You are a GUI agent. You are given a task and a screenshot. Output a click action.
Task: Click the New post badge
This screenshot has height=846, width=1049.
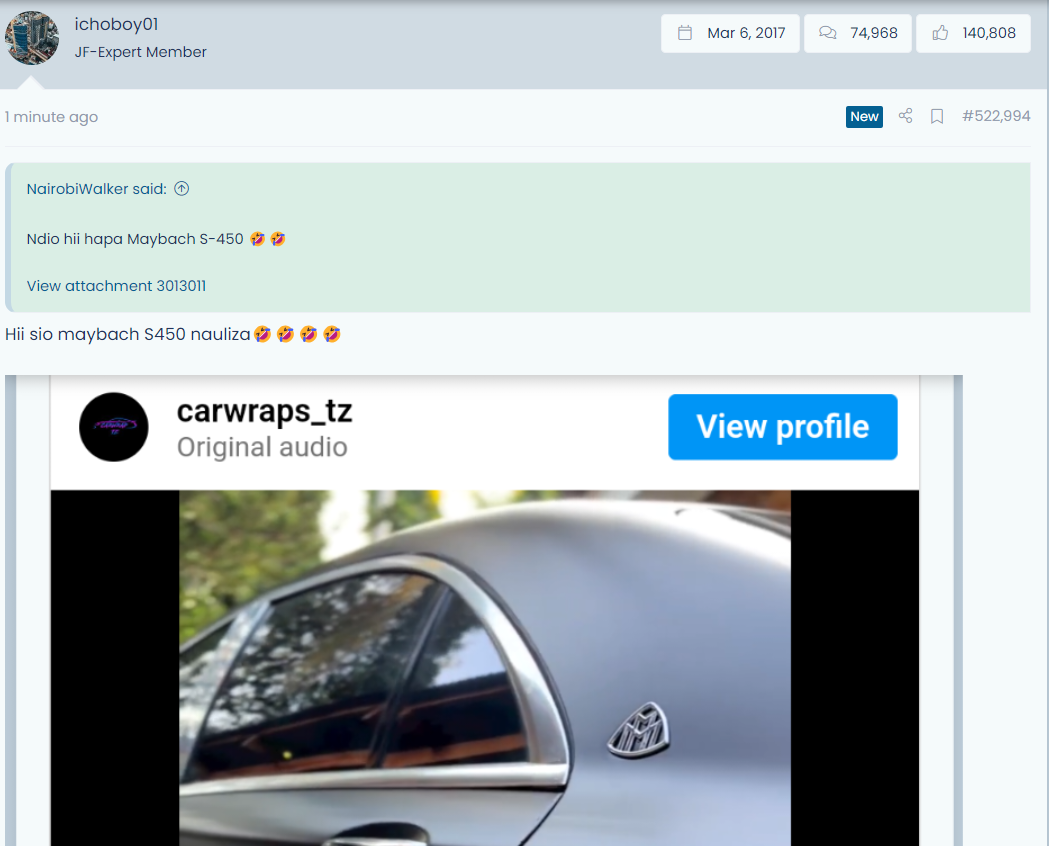864,116
